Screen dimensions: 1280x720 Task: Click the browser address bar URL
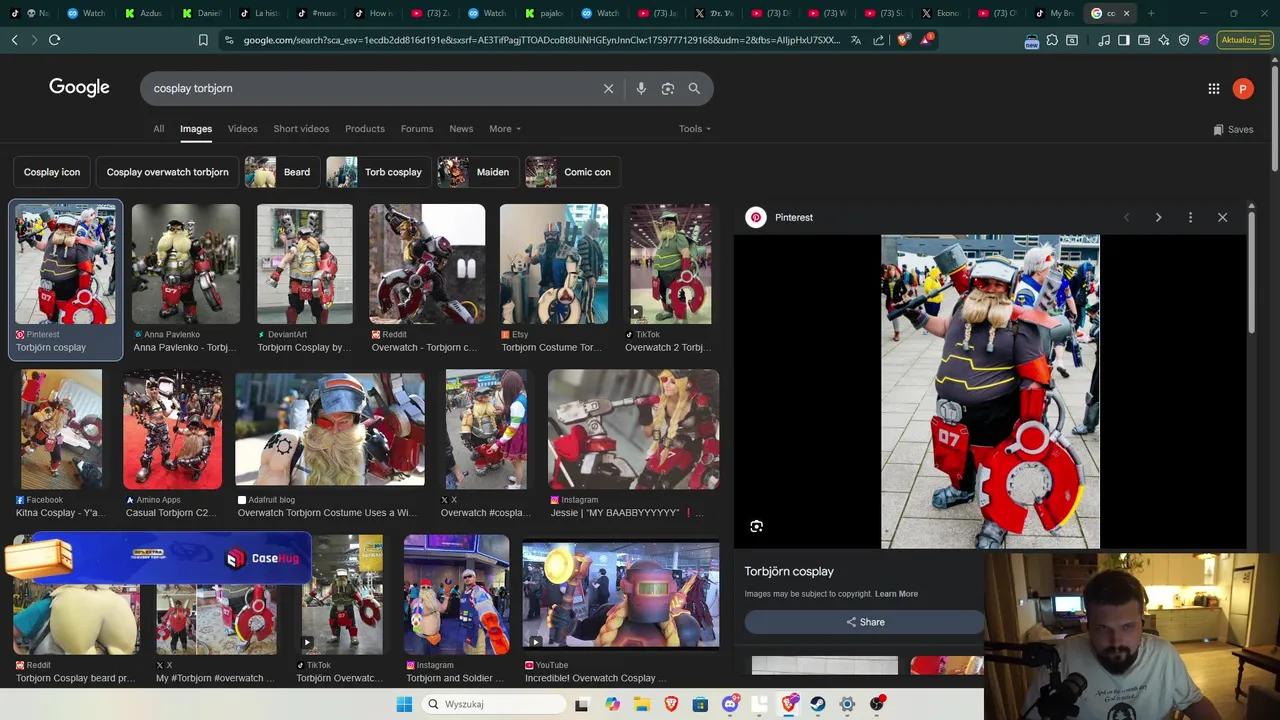(540, 40)
